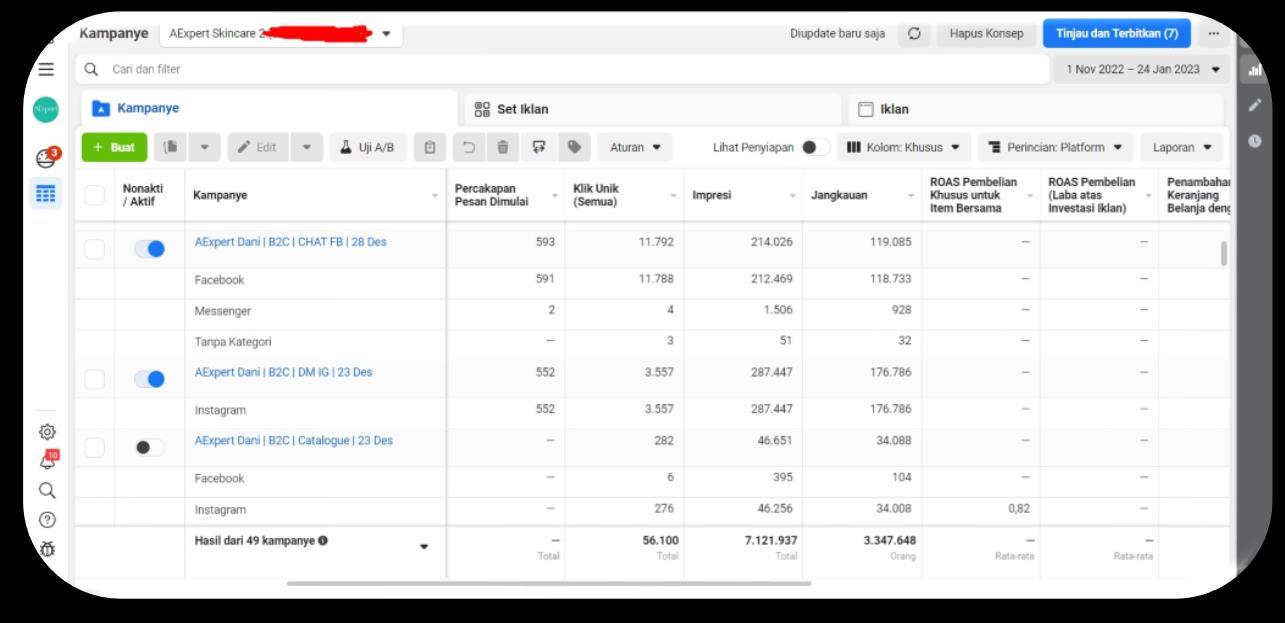Tick checkbox for Catalogue 23 Des campaign
The height and width of the screenshot is (623, 1285).
(94, 447)
